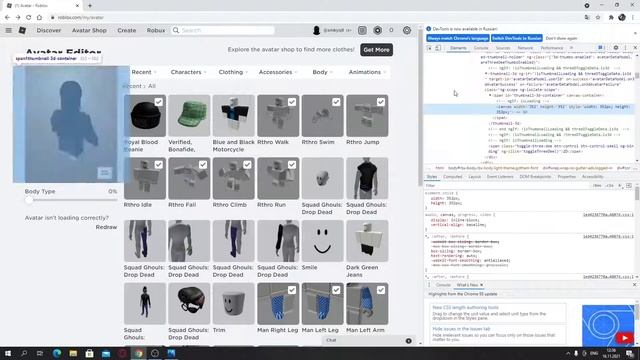Toggle DevTools device toolbar icon

[438, 48]
